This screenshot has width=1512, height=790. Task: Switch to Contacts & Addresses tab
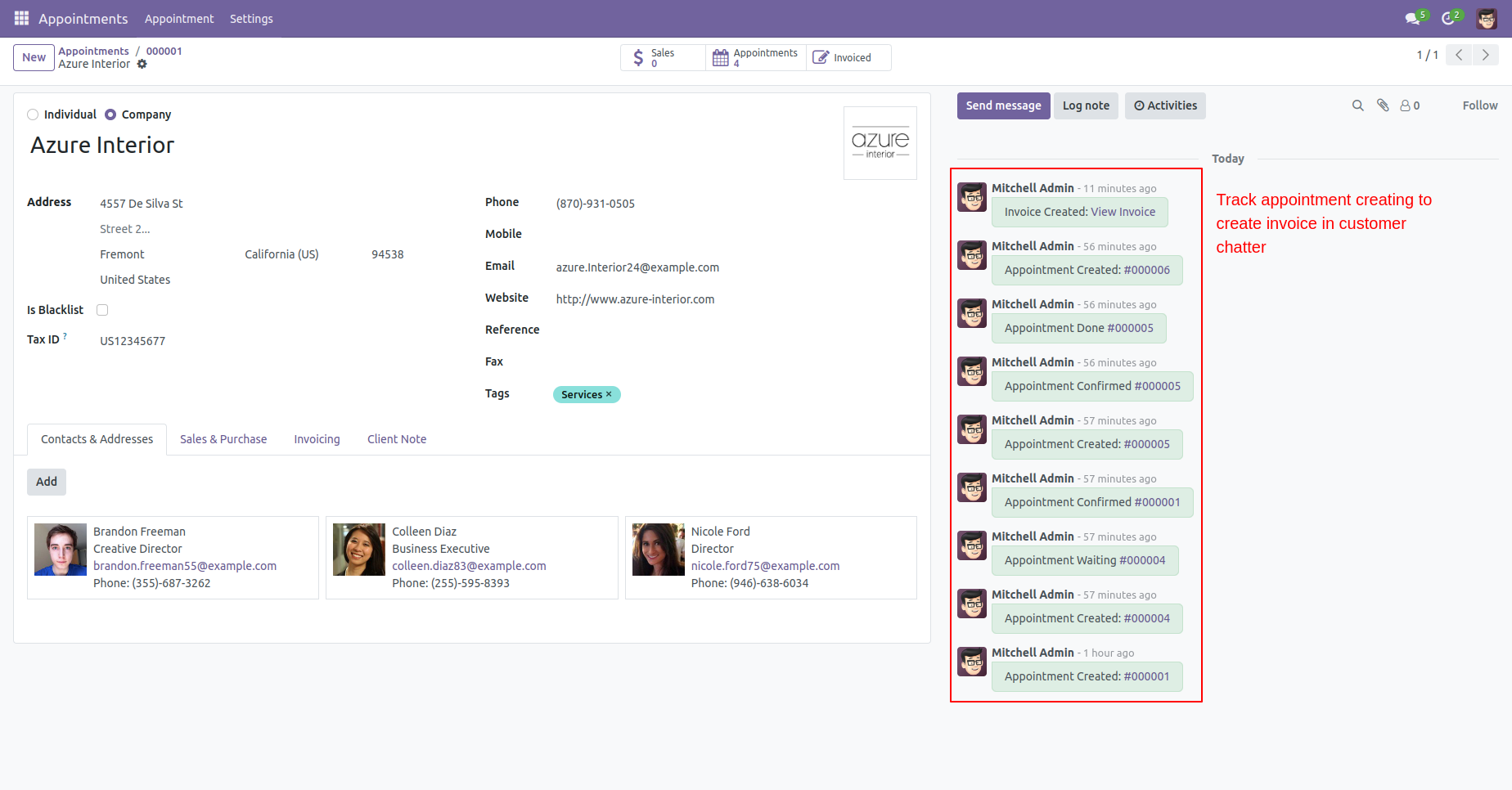(x=97, y=439)
